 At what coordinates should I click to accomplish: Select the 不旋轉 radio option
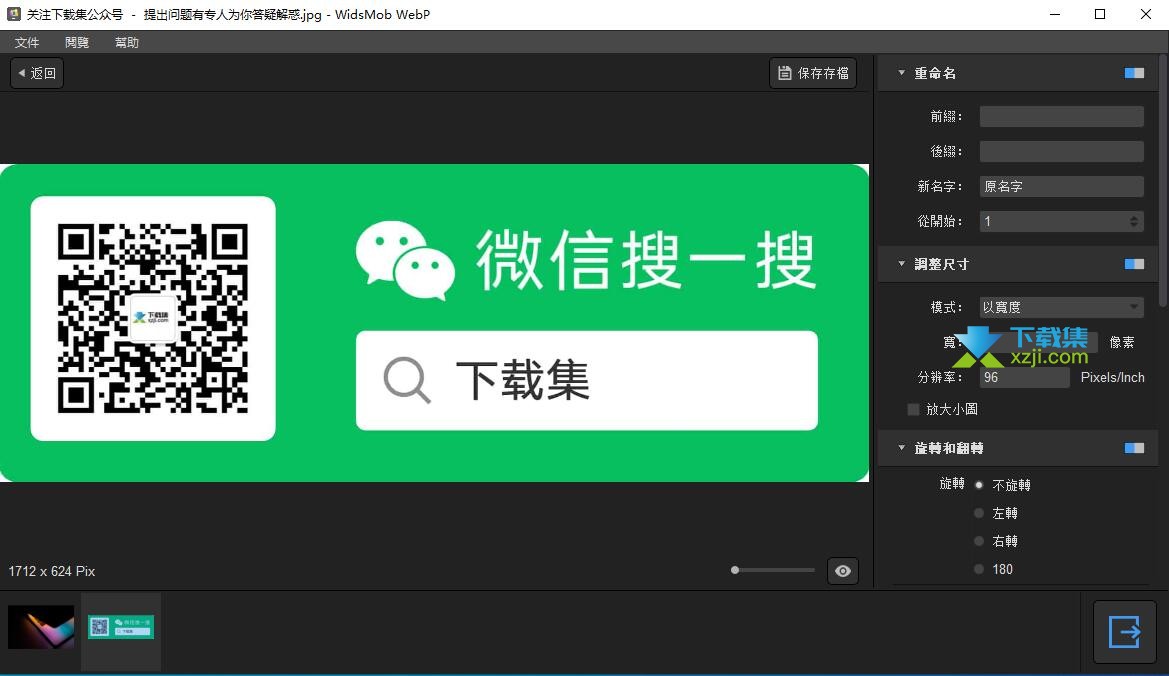pyautogui.click(x=979, y=485)
